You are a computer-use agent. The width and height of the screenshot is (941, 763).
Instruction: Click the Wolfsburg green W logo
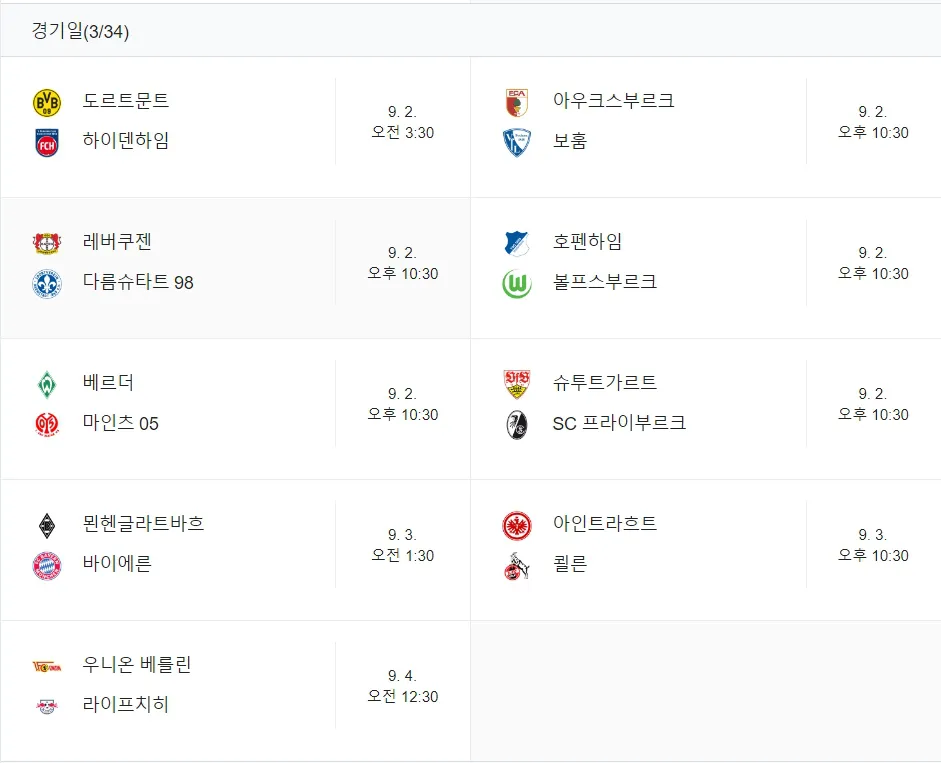pyautogui.click(x=517, y=284)
